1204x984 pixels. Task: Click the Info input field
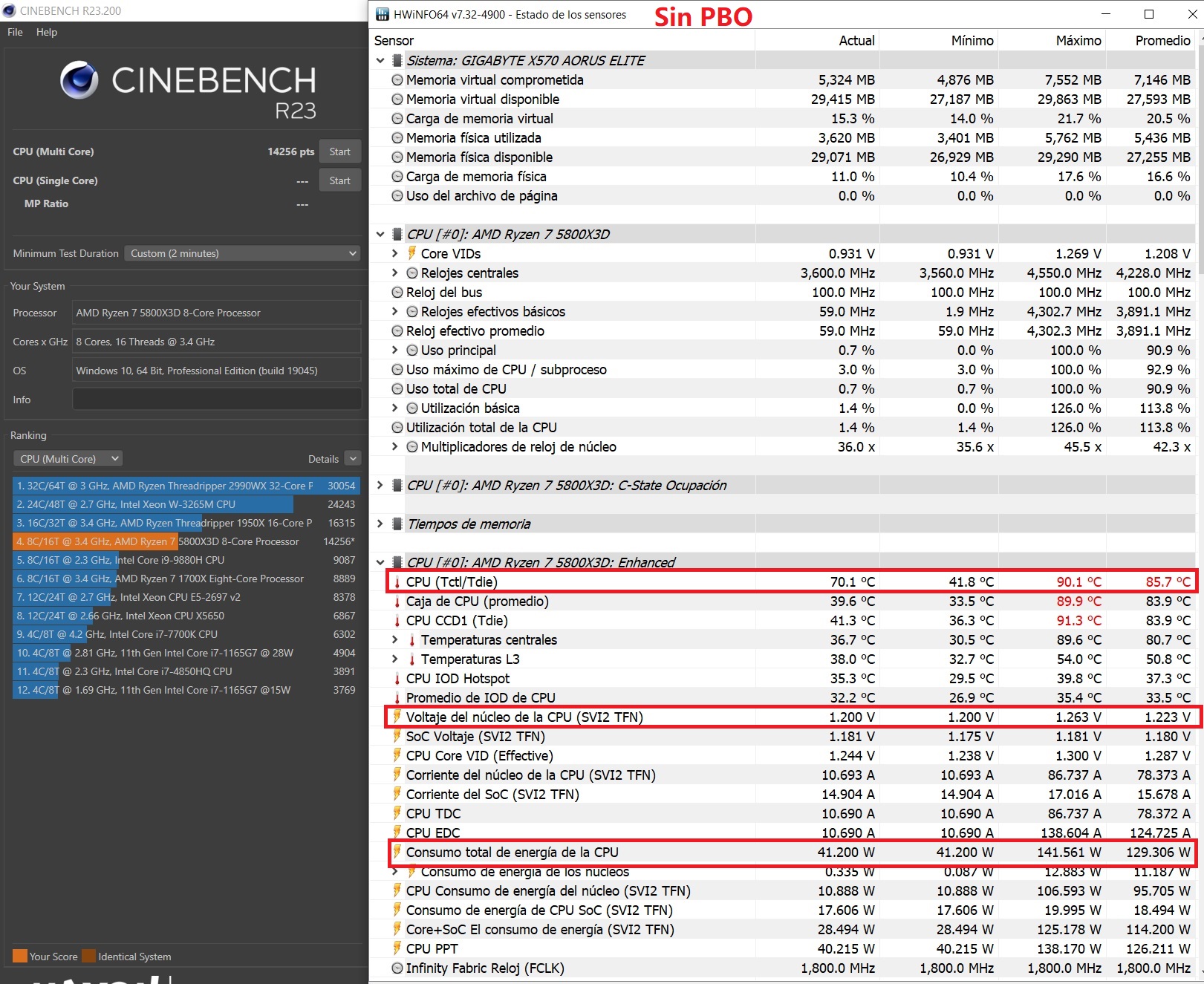217,400
